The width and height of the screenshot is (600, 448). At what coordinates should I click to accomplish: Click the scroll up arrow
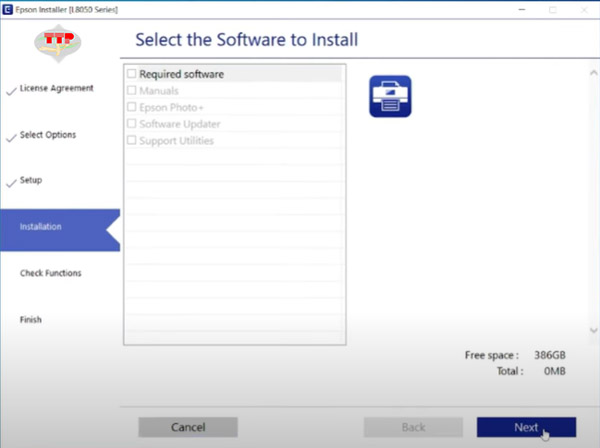(x=593, y=73)
